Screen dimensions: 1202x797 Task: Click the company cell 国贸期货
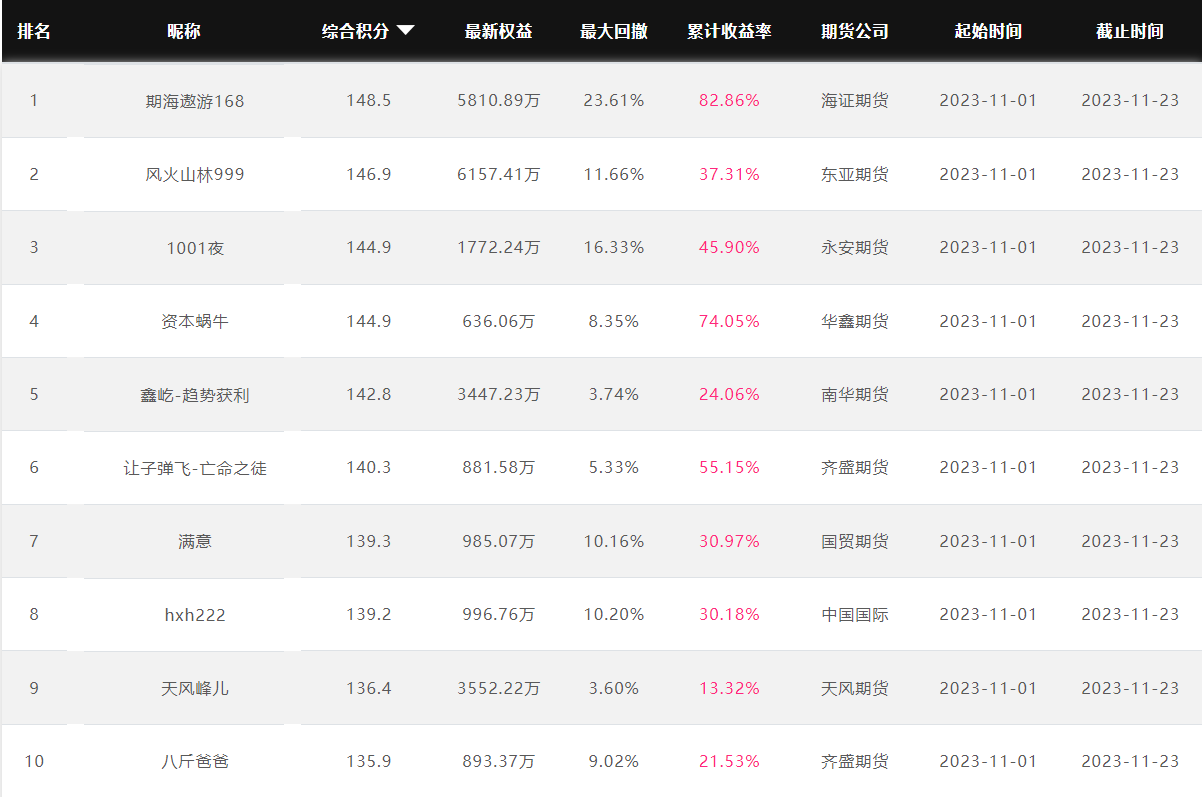(855, 541)
